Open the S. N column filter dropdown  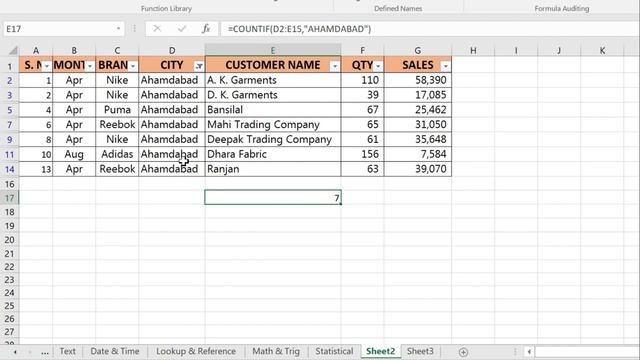coord(47,66)
